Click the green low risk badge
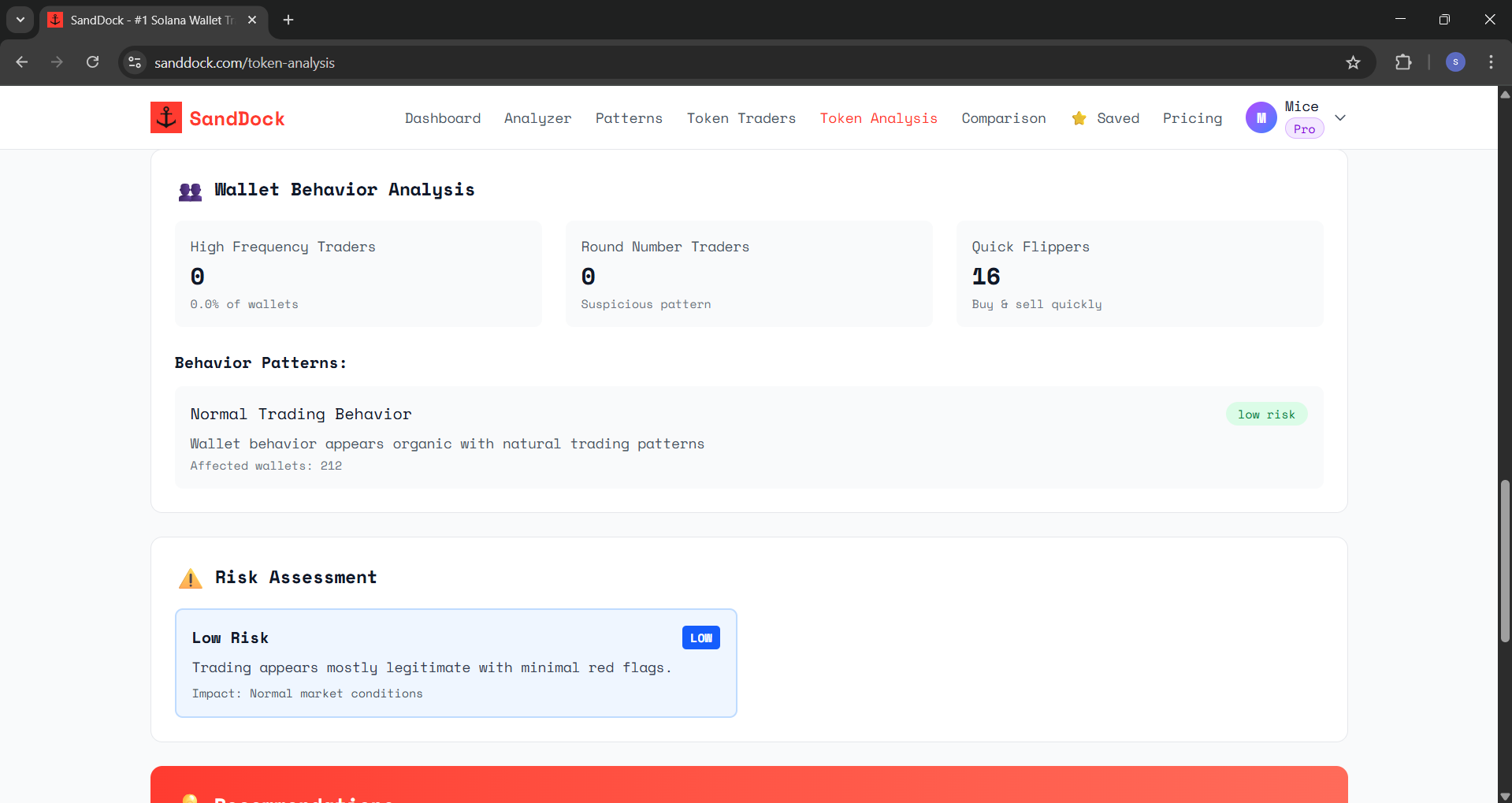1512x803 pixels. pyautogui.click(x=1266, y=415)
